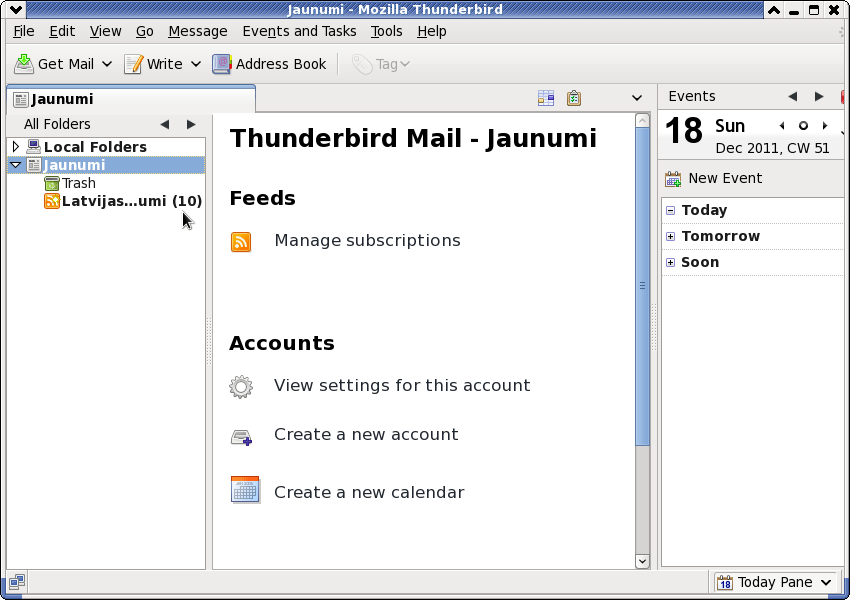850x600 pixels.
Task: Show previous Events pane view arrow
Action: [793, 96]
